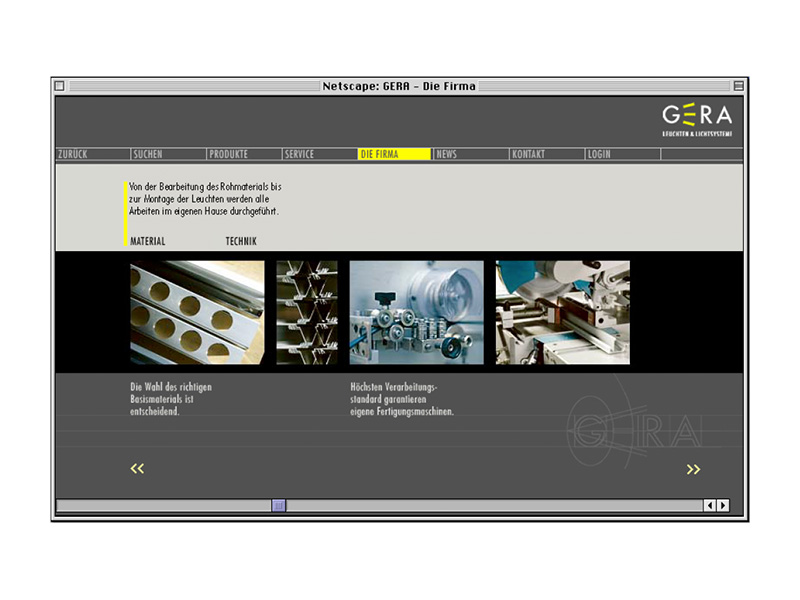The width and height of the screenshot is (800, 600).
Task: Click the double right arrow icon
Action: (x=693, y=469)
